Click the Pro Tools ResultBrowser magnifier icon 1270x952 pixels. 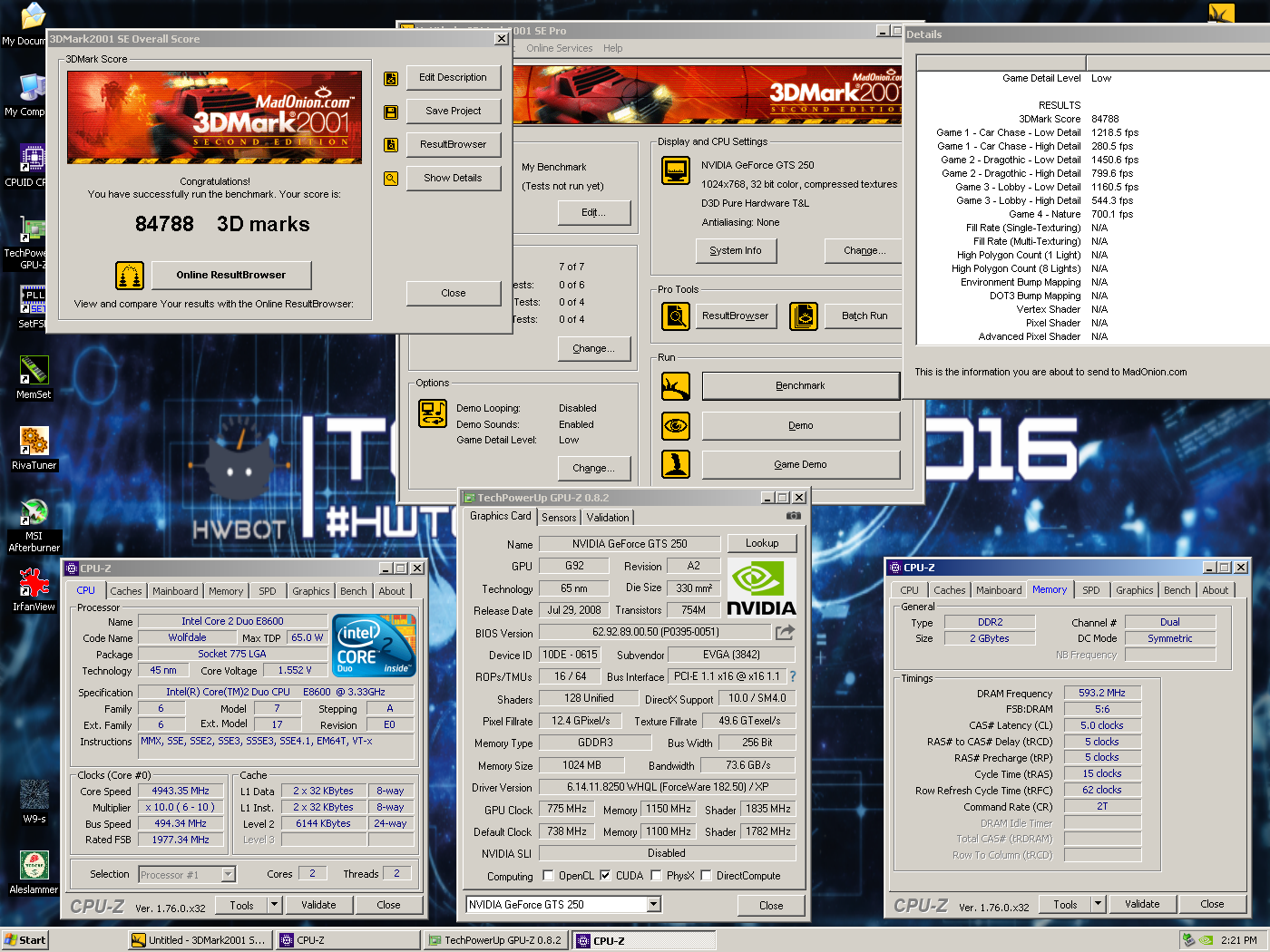click(x=676, y=316)
